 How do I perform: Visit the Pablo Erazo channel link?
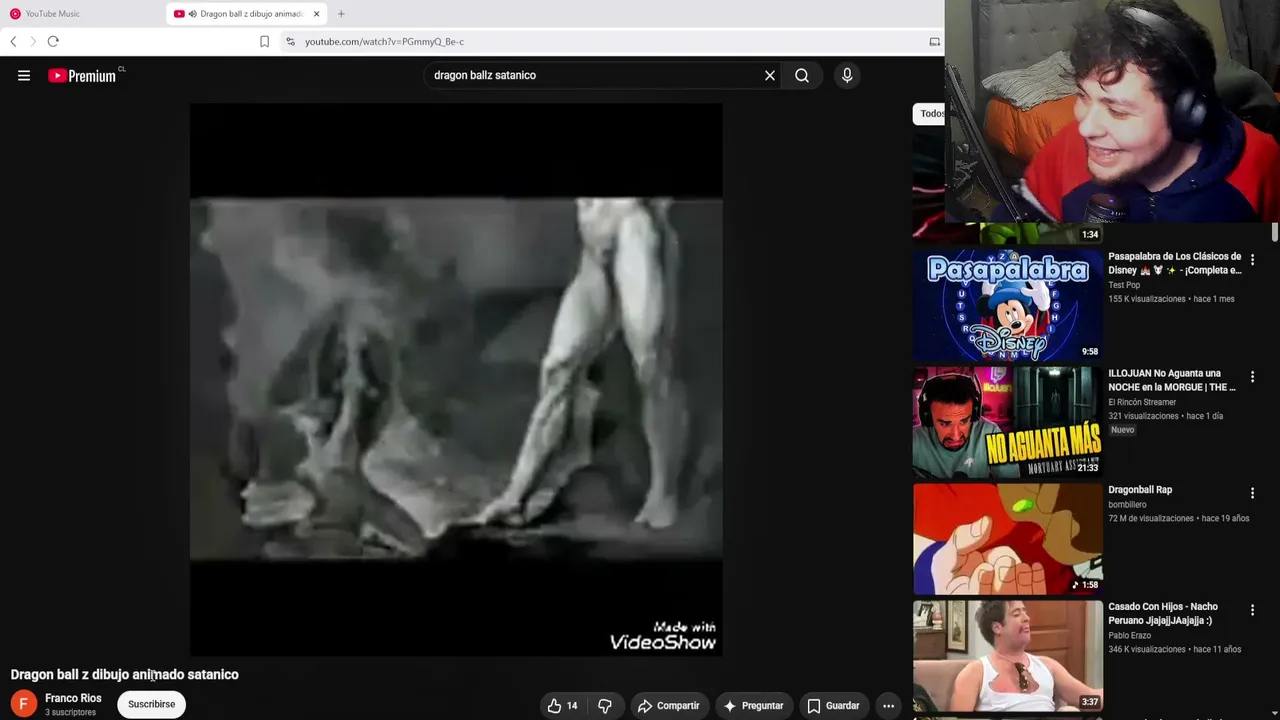point(1130,635)
